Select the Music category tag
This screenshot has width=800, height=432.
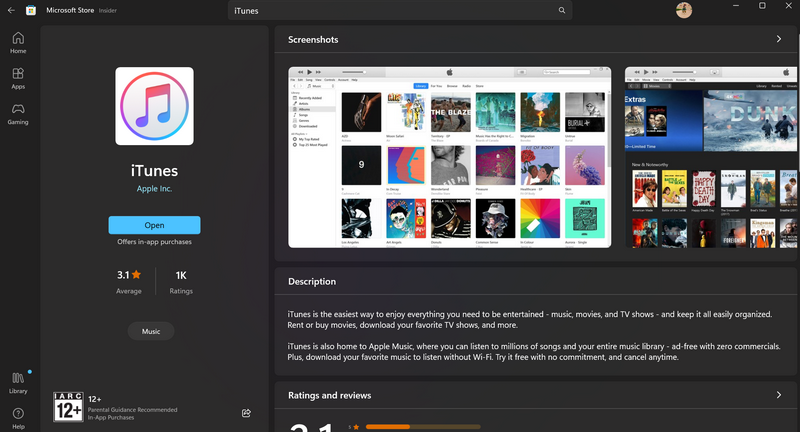151,331
